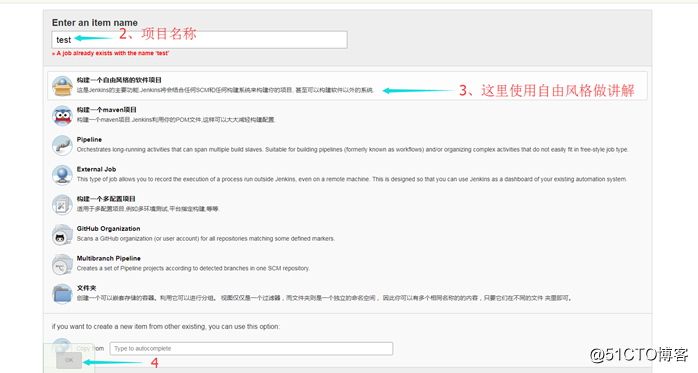
Task: Select the Multibranch Pipeline icon
Action: pos(62,264)
